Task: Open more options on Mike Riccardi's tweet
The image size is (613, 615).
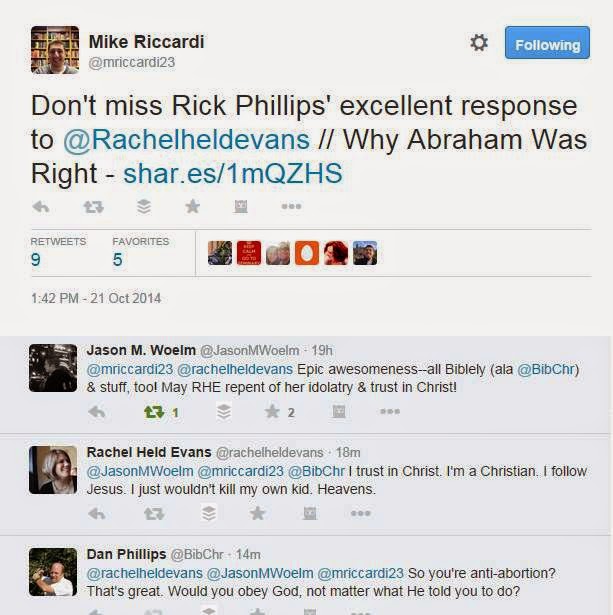Action: point(291,206)
